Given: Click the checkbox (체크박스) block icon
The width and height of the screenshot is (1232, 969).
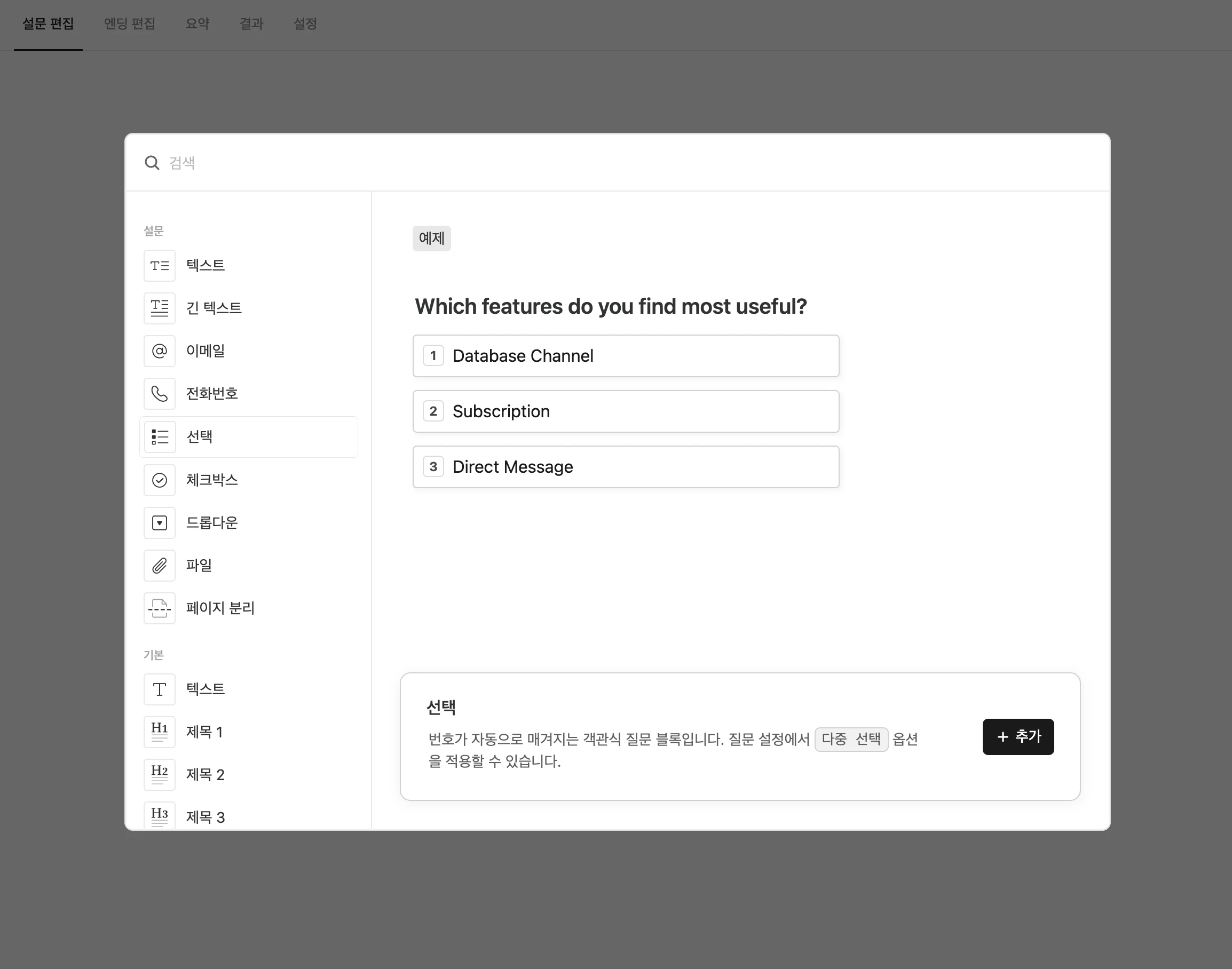Looking at the screenshot, I should tap(160, 480).
